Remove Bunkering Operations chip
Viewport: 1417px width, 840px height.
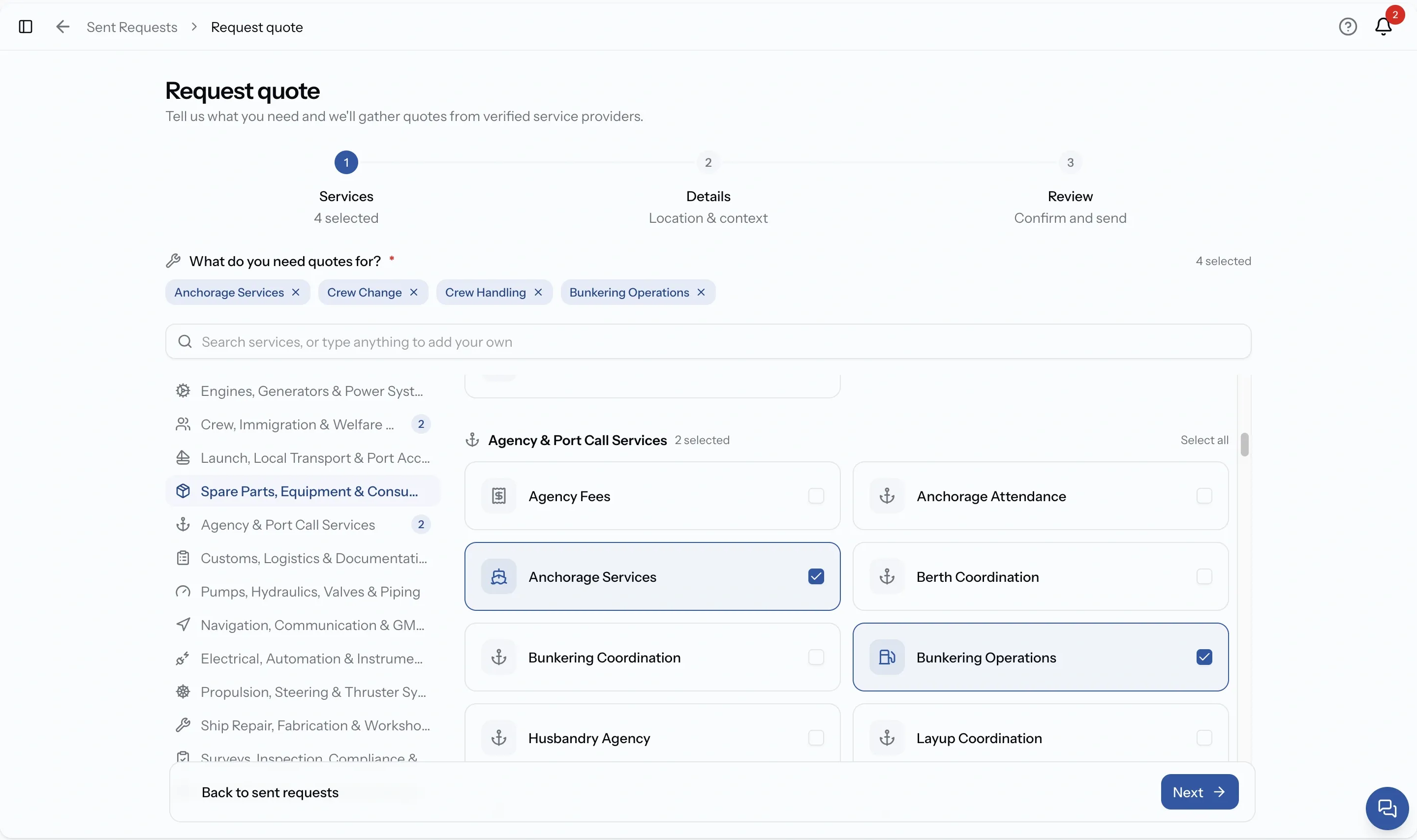(701, 292)
